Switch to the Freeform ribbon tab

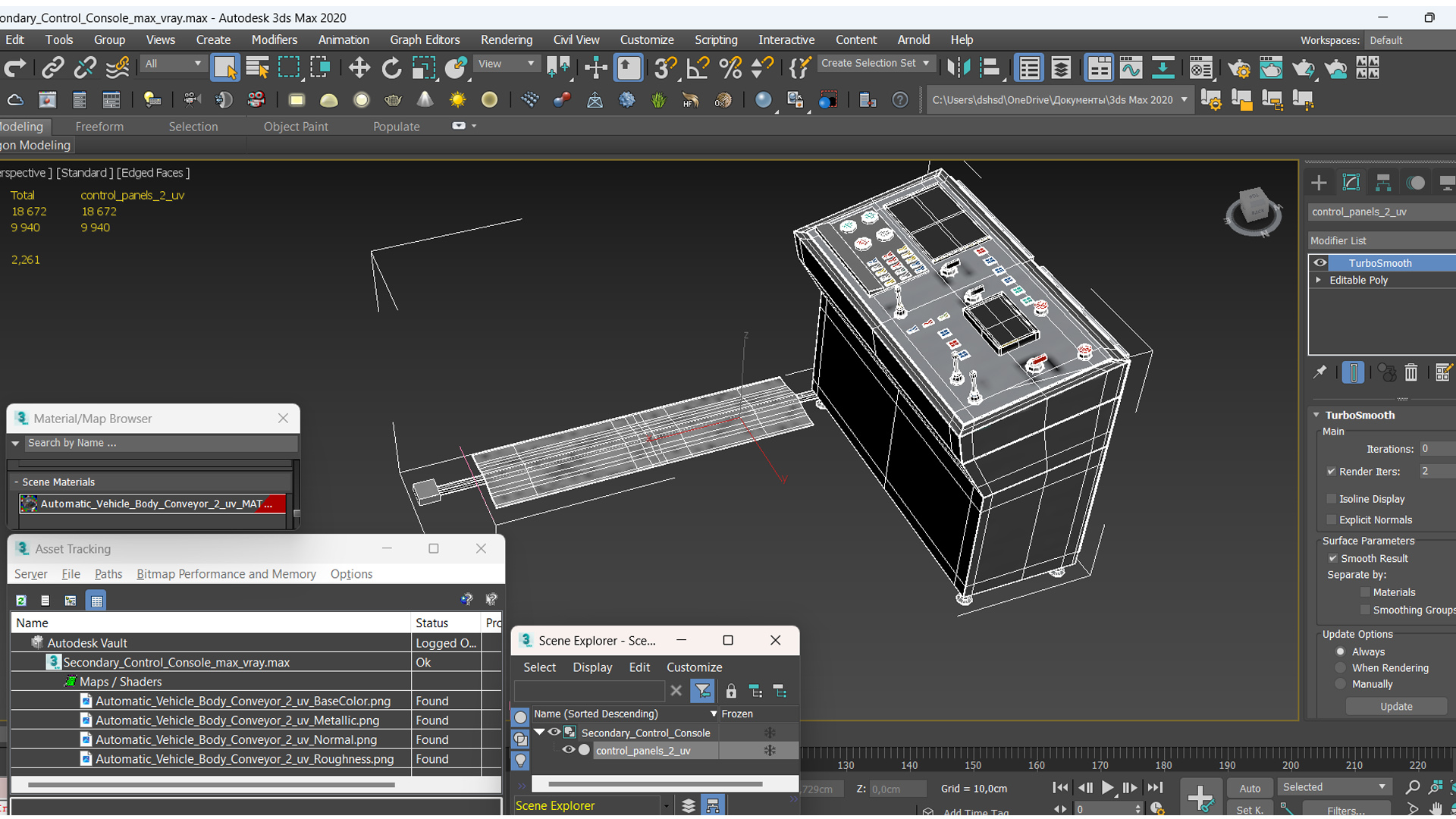(x=99, y=127)
